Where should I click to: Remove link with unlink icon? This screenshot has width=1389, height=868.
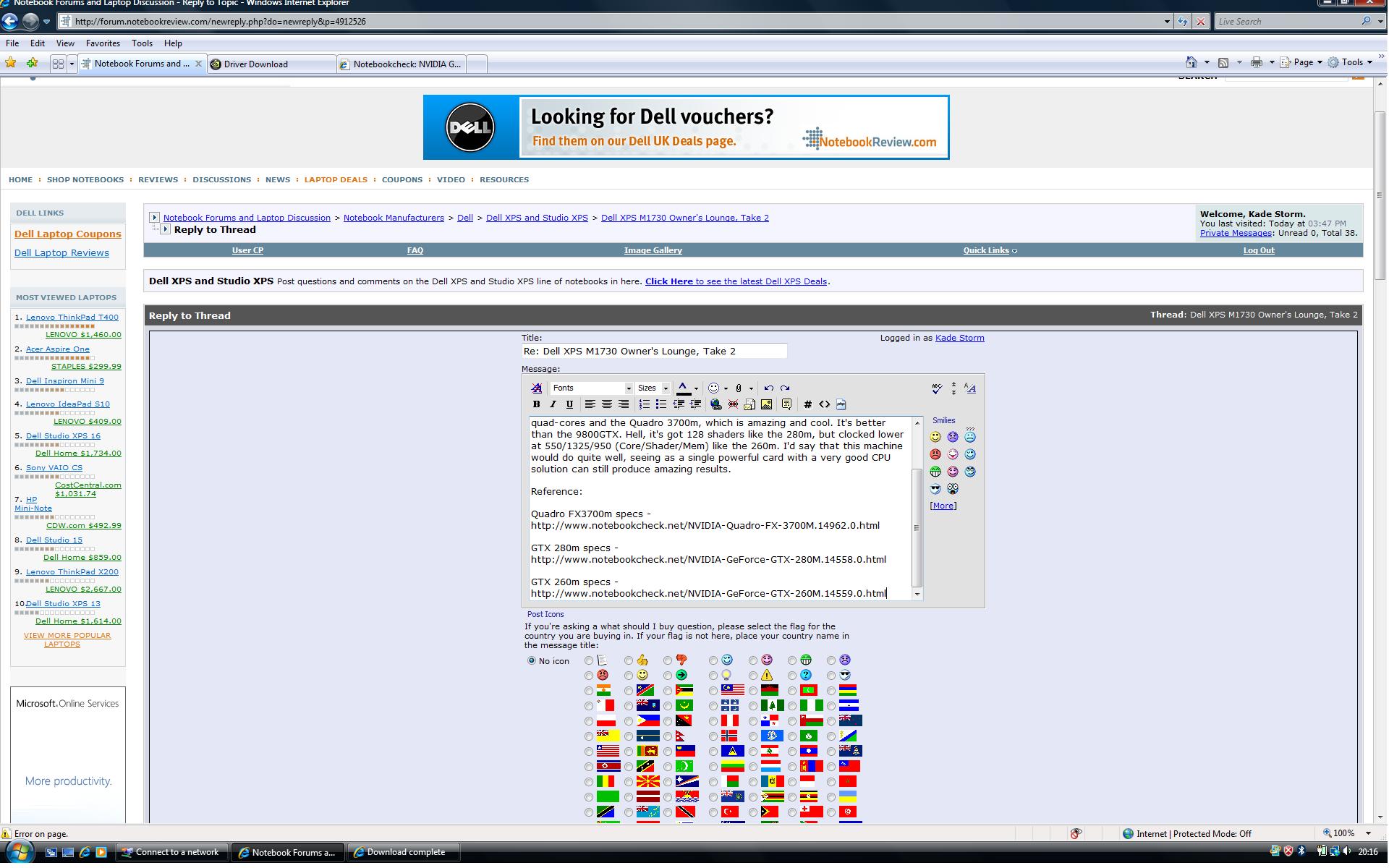pyautogui.click(x=733, y=404)
